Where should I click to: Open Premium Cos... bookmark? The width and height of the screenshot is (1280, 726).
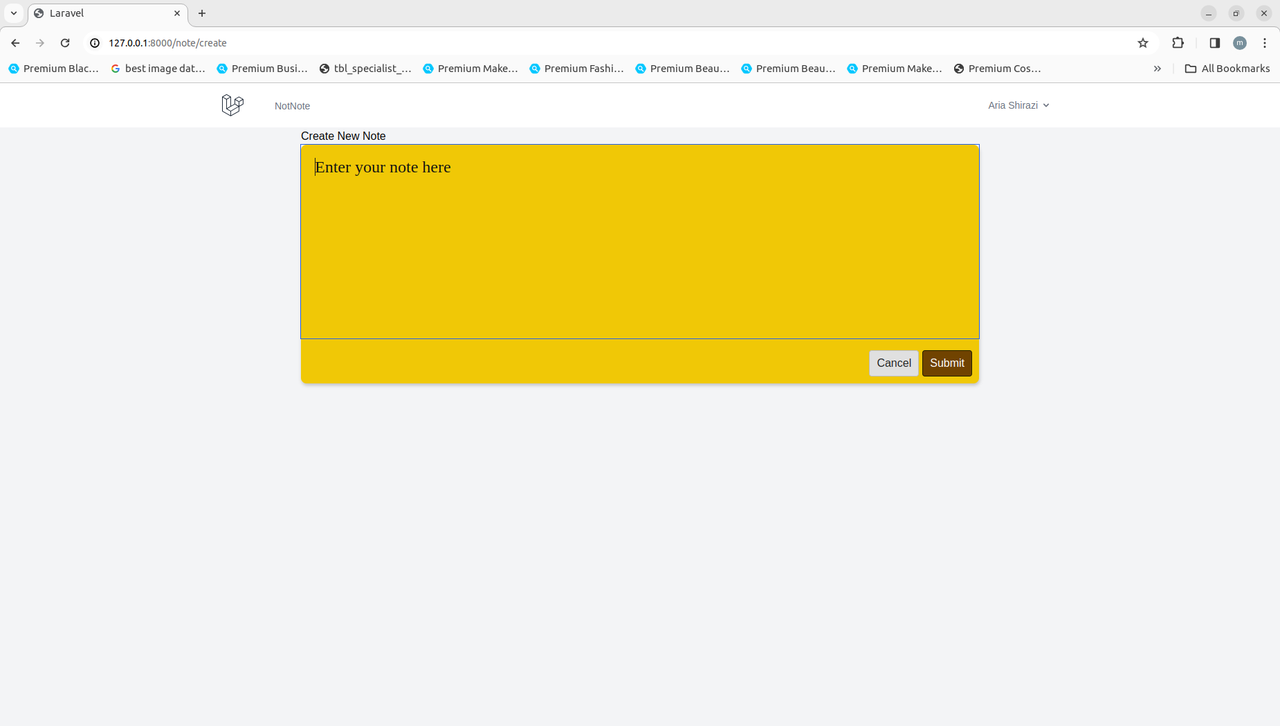click(998, 69)
